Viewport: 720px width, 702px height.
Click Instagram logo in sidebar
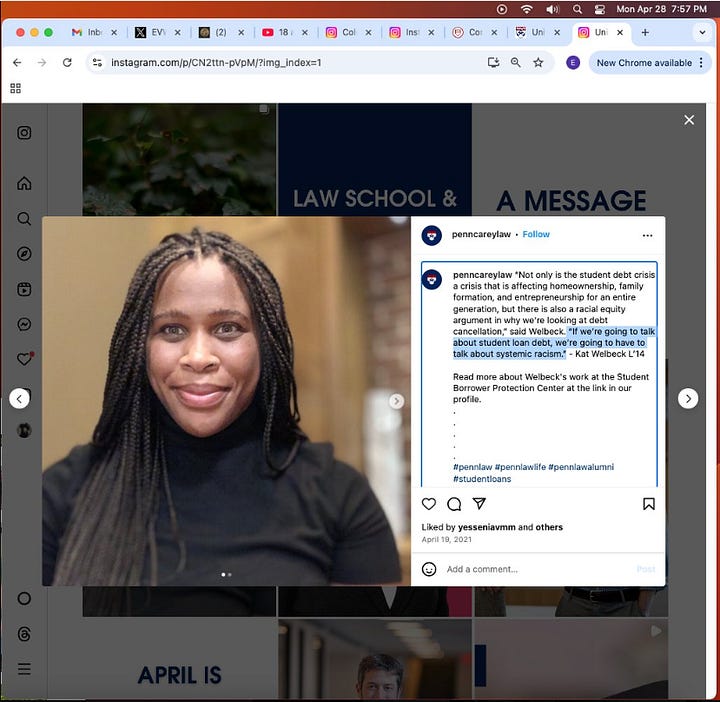(x=24, y=133)
